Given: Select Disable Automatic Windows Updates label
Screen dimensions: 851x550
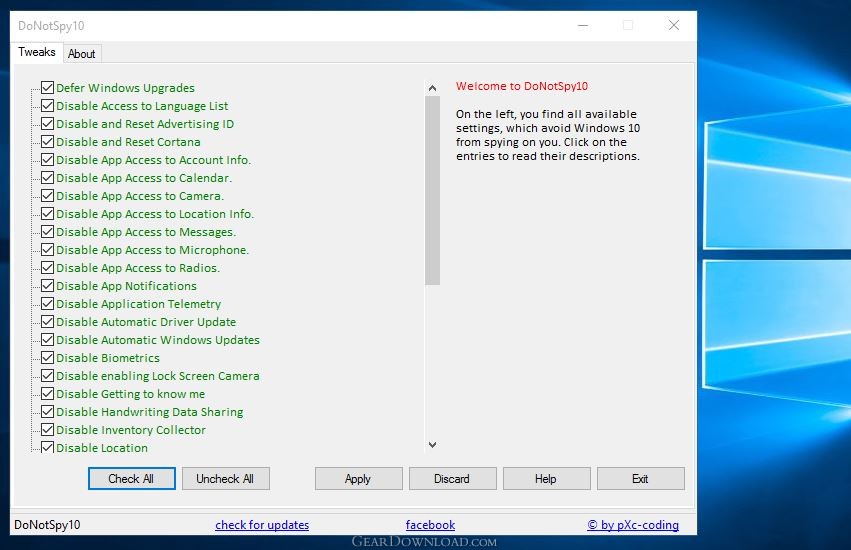Looking at the screenshot, I should click(x=158, y=340).
